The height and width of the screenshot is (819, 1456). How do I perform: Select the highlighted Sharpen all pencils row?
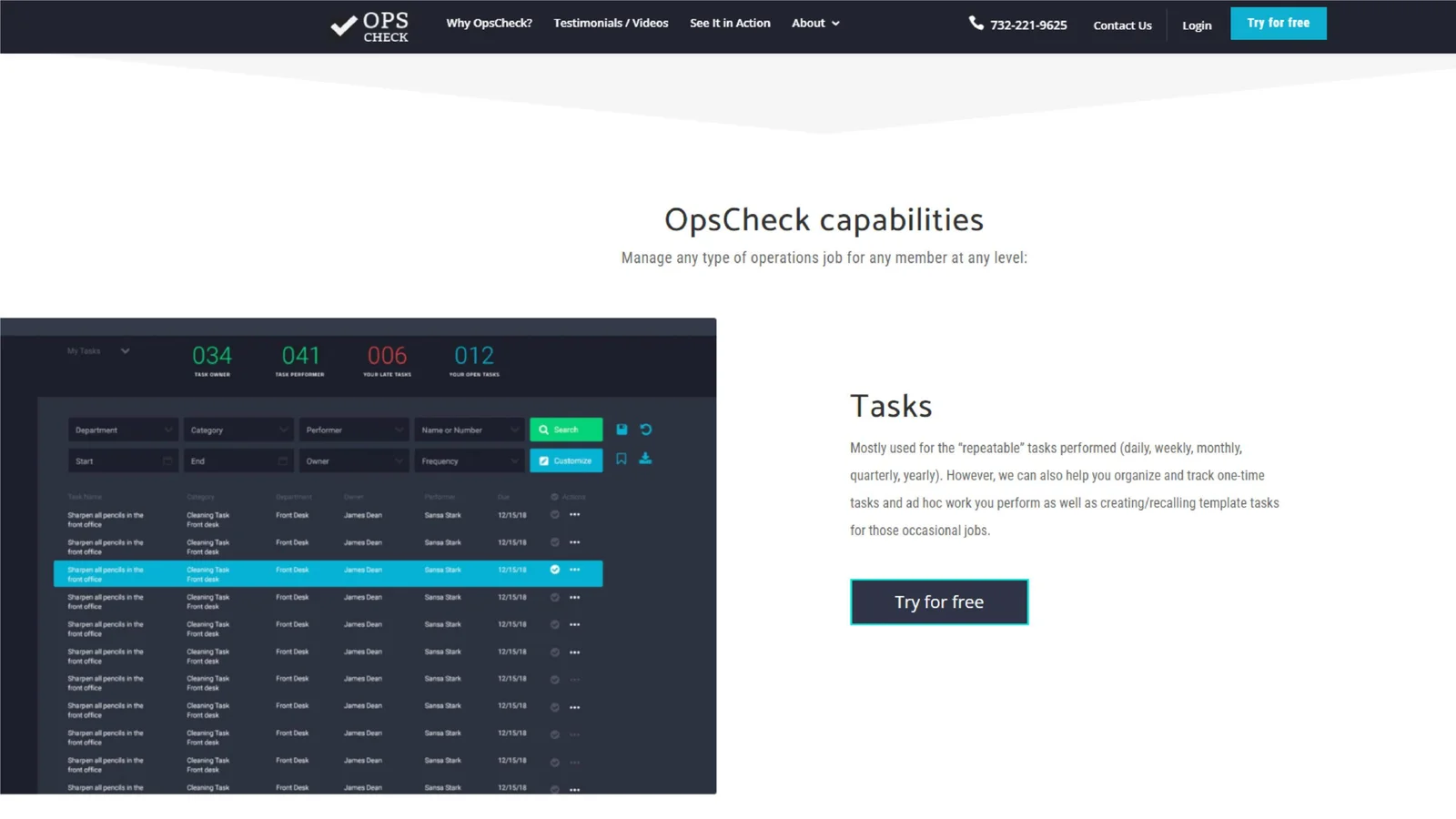(329, 573)
